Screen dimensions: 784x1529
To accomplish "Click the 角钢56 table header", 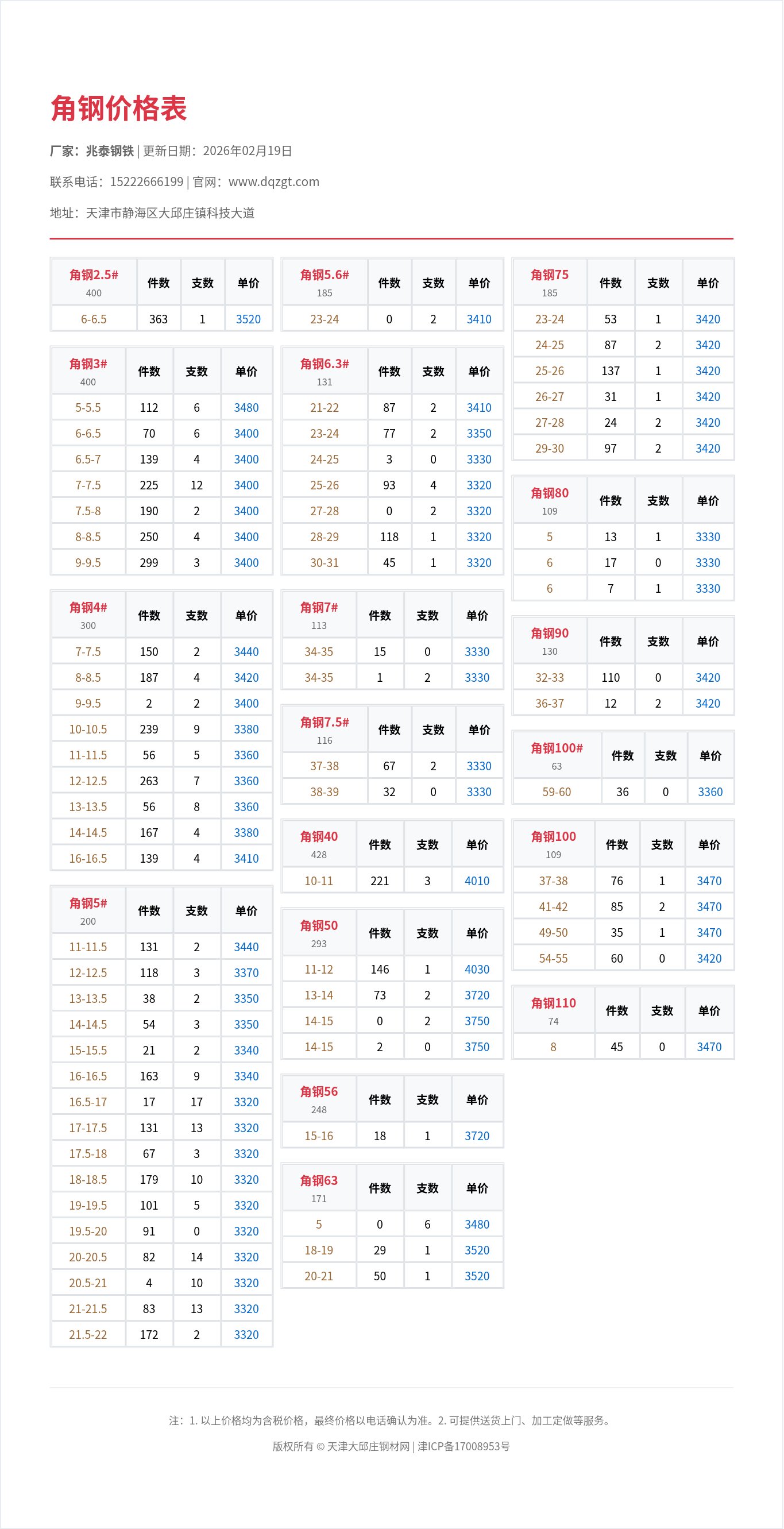I will click(x=319, y=1100).
